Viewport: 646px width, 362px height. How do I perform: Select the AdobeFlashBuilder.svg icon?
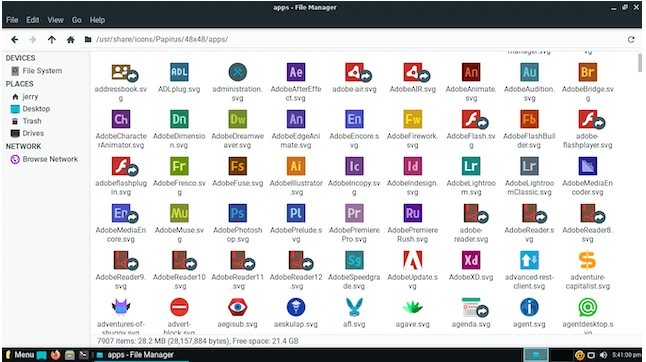pyautogui.click(x=529, y=119)
